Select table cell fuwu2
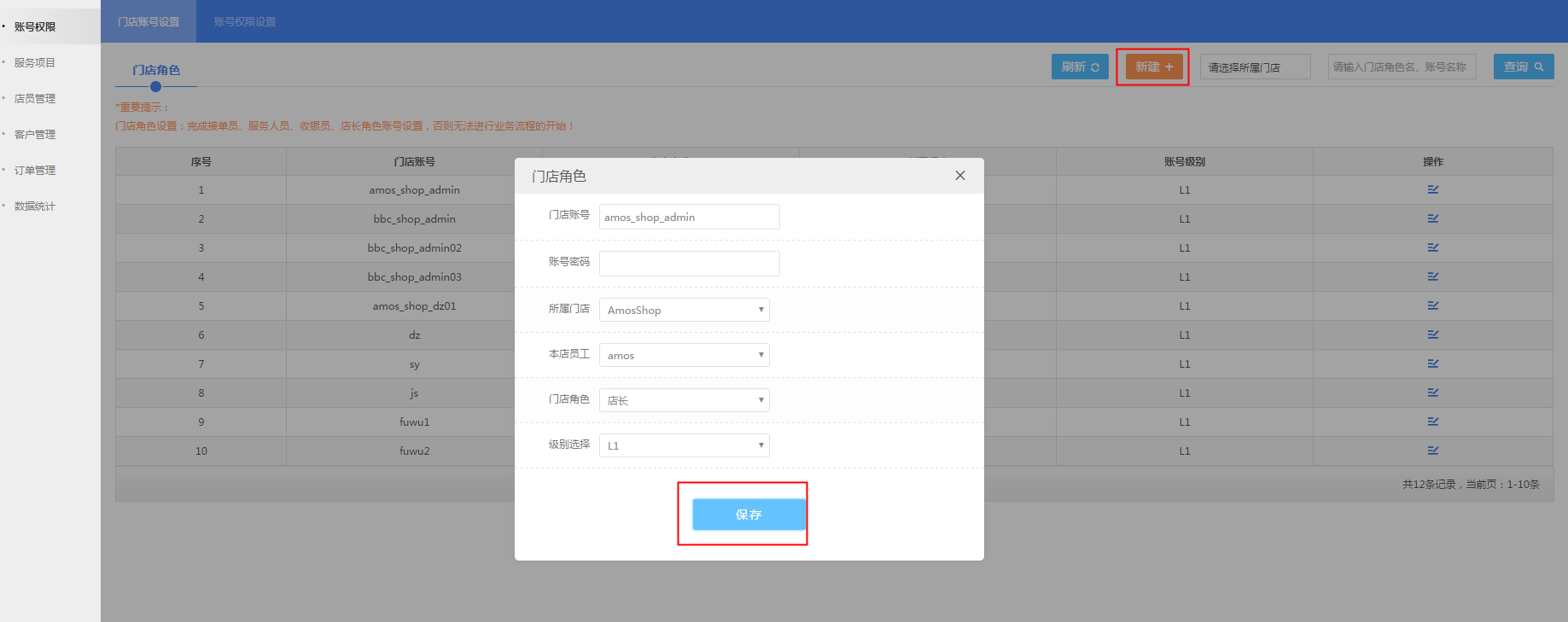 [414, 451]
